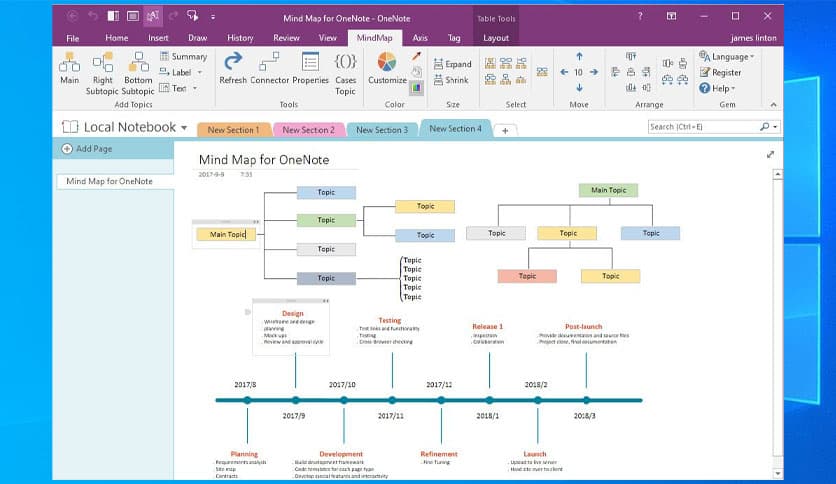Switch to the Insert tab
The image size is (836, 484).
pyautogui.click(x=158, y=38)
